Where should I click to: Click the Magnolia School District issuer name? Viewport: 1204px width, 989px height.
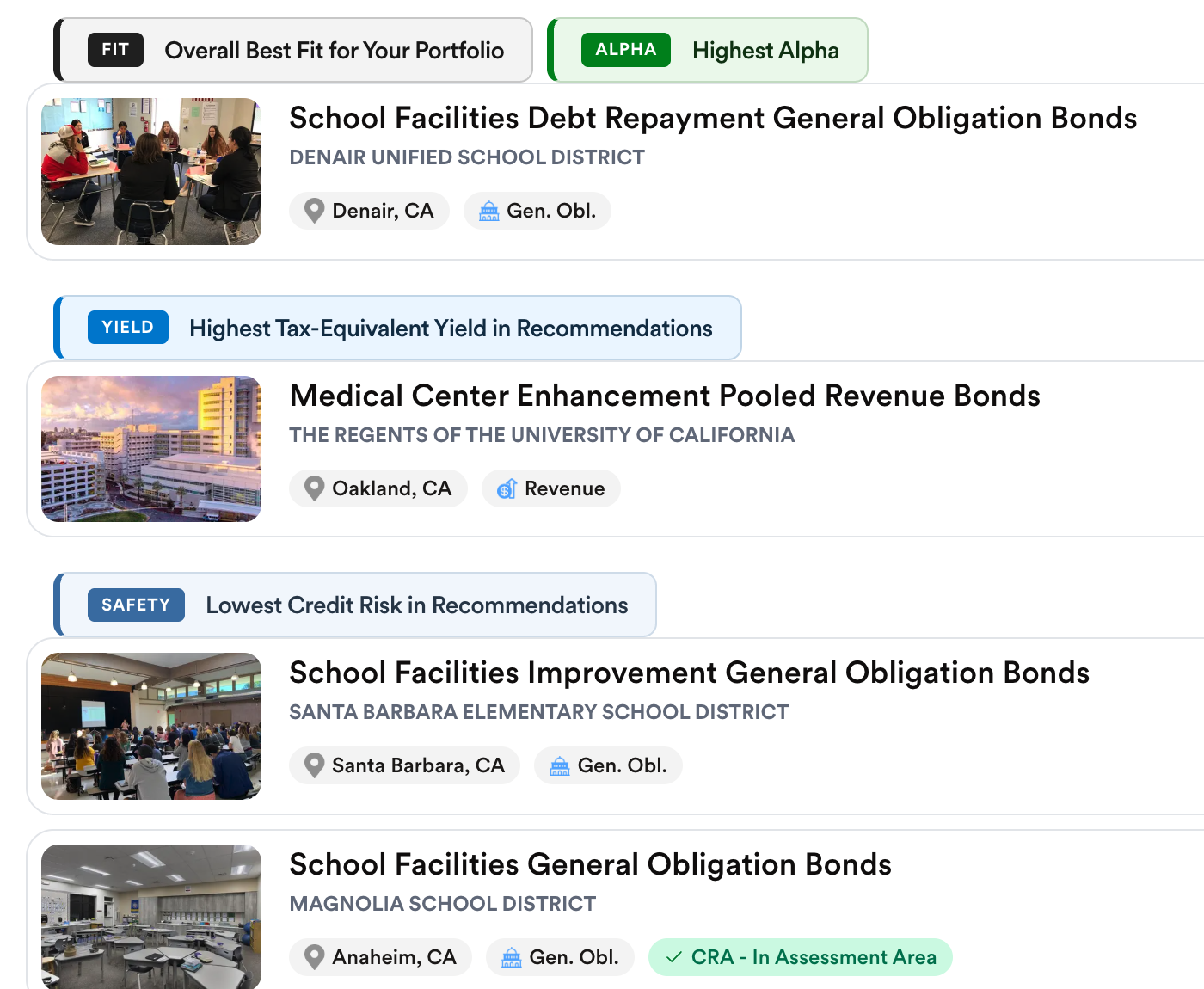[442, 904]
